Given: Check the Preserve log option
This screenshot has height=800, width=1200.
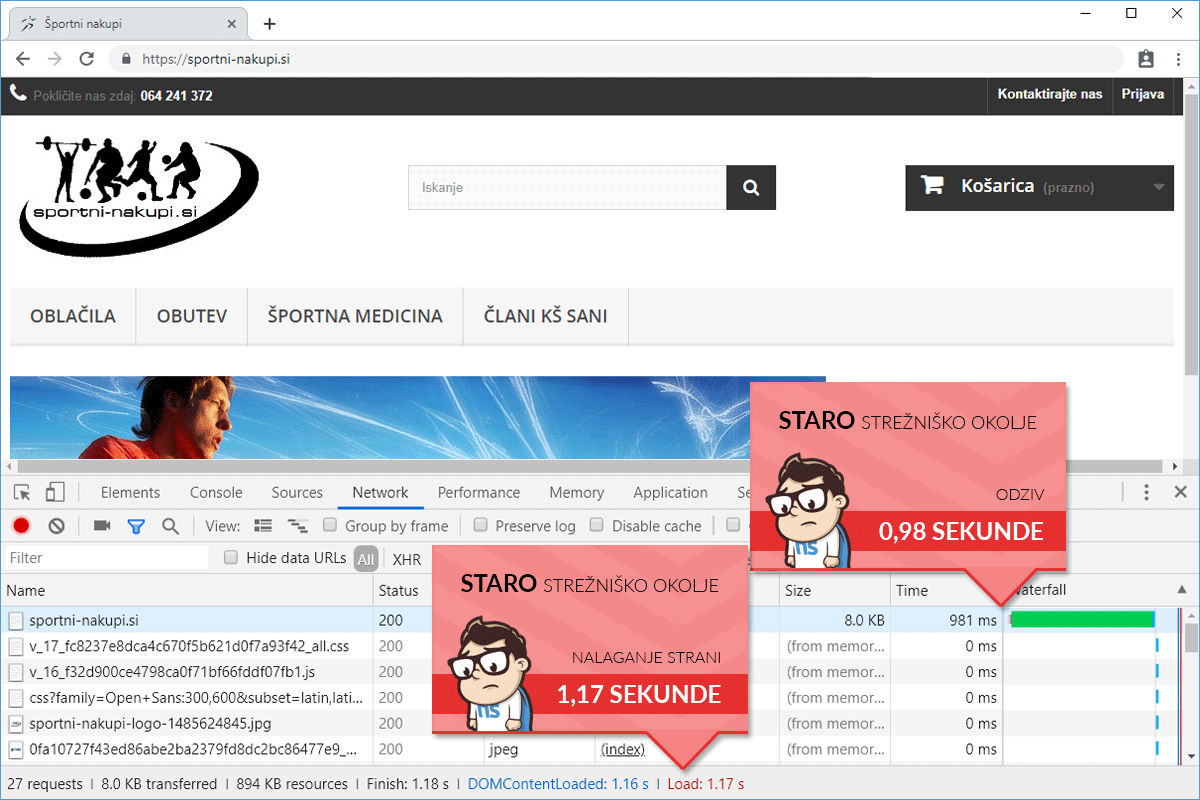Looking at the screenshot, I should coord(481,525).
